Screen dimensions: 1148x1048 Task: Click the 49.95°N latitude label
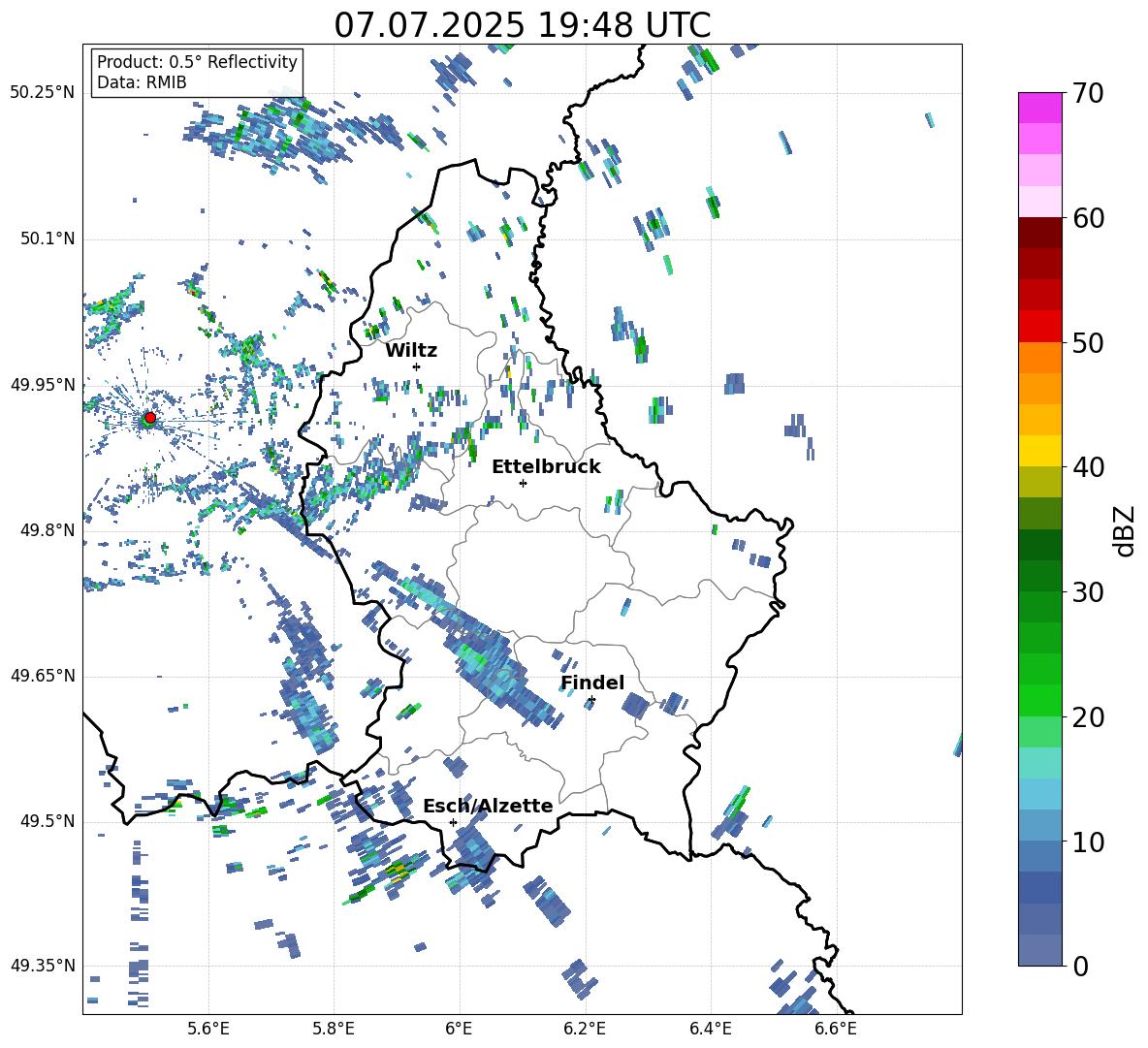click(43, 385)
